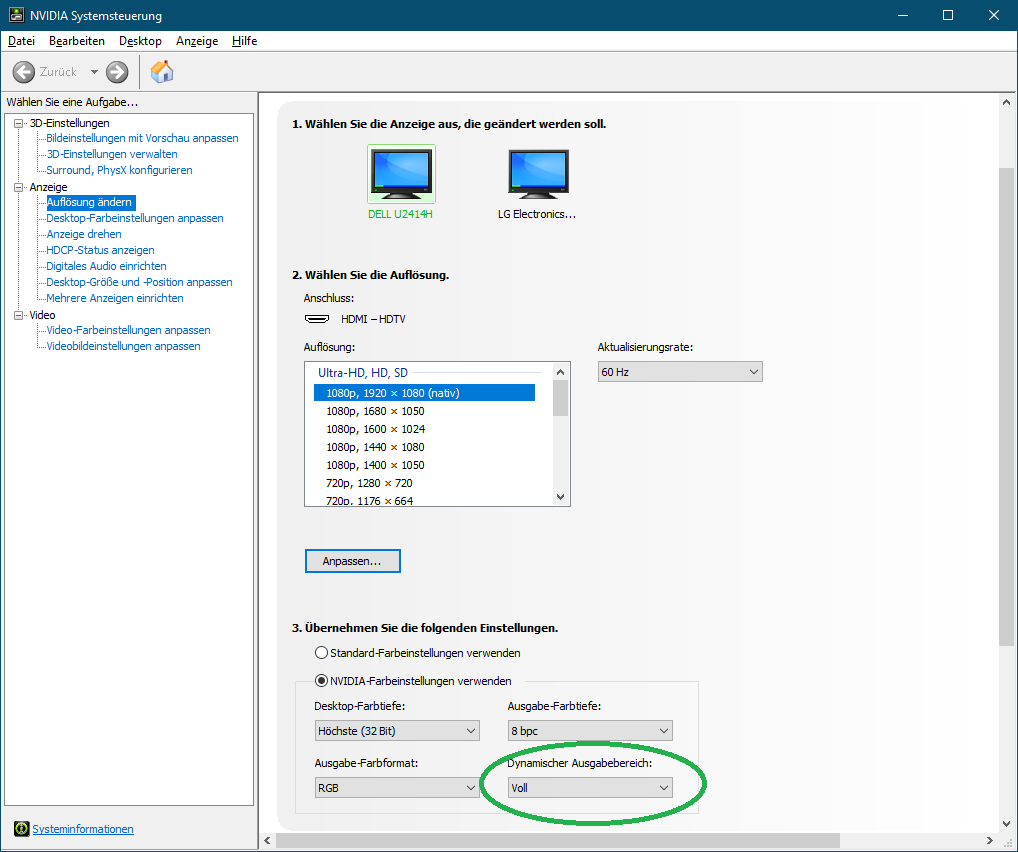Image resolution: width=1018 pixels, height=852 pixels.
Task: Collapse the 3D-Einstellungen tree node
Action: (x=19, y=123)
